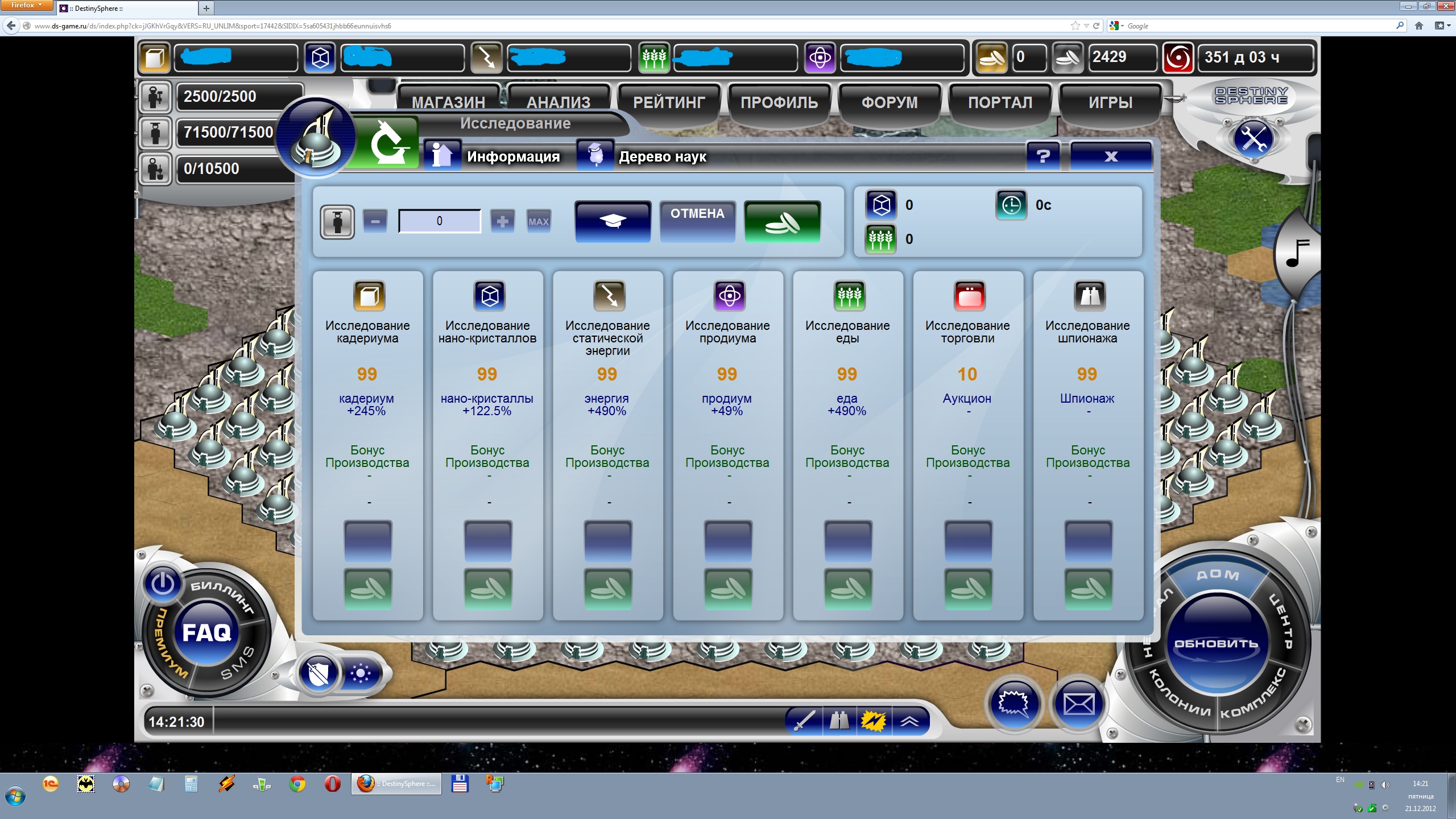Switch to the Дерево наук tab
Screen dimensions: 1456x819
tap(662, 156)
